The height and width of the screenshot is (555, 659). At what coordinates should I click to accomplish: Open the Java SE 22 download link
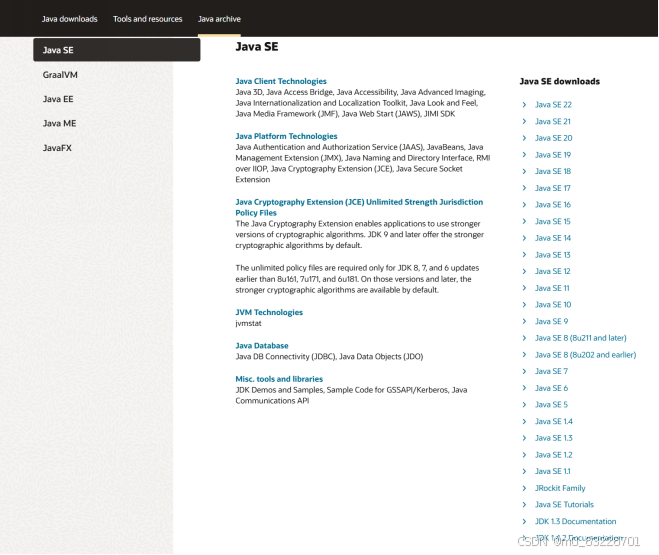pyautogui.click(x=553, y=105)
